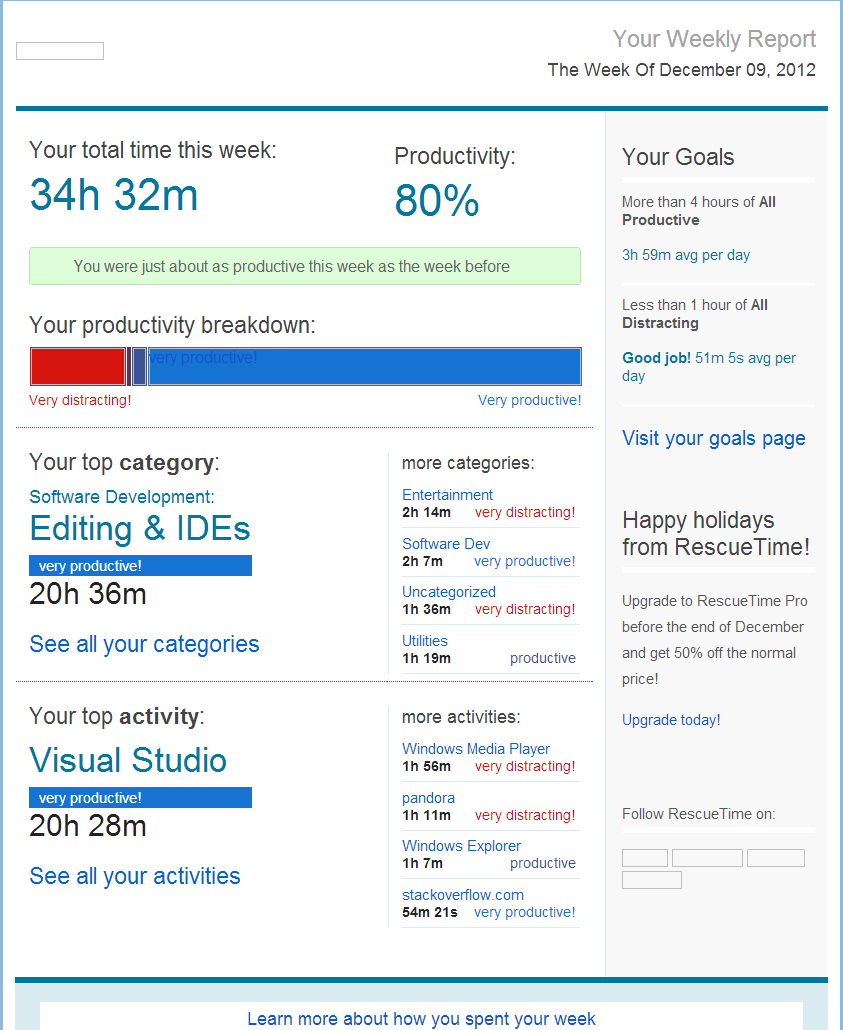Click the missing logo image placeholder in header
This screenshot has height=1030, width=843.
60,51
